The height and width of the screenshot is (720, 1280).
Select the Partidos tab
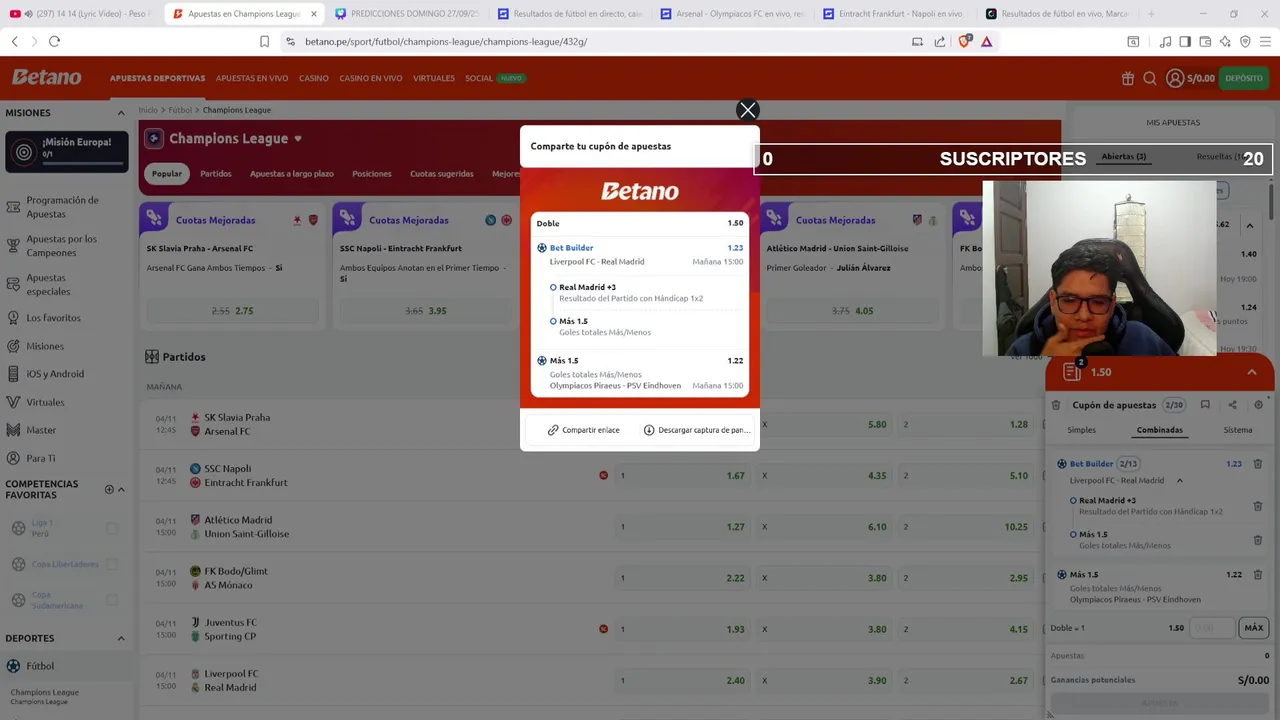tap(216, 174)
